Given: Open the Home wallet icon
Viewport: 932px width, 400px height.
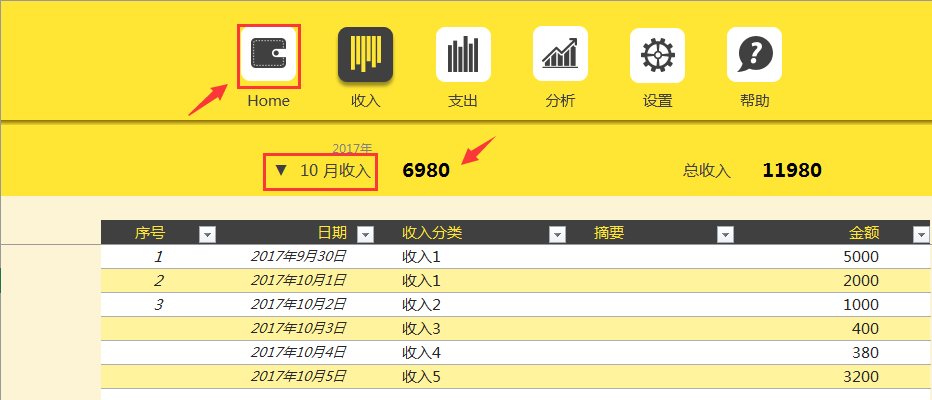Looking at the screenshot, I should [269, 54].
